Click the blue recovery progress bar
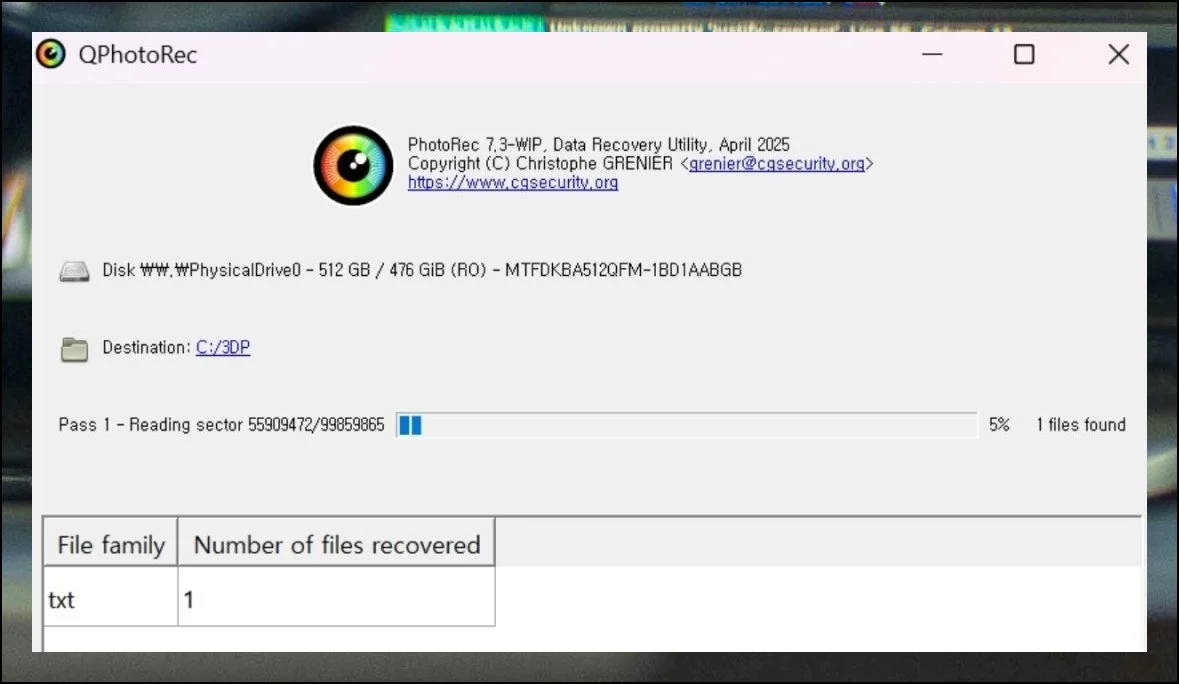Screen dimensions: 1179x684 (686, 425)
